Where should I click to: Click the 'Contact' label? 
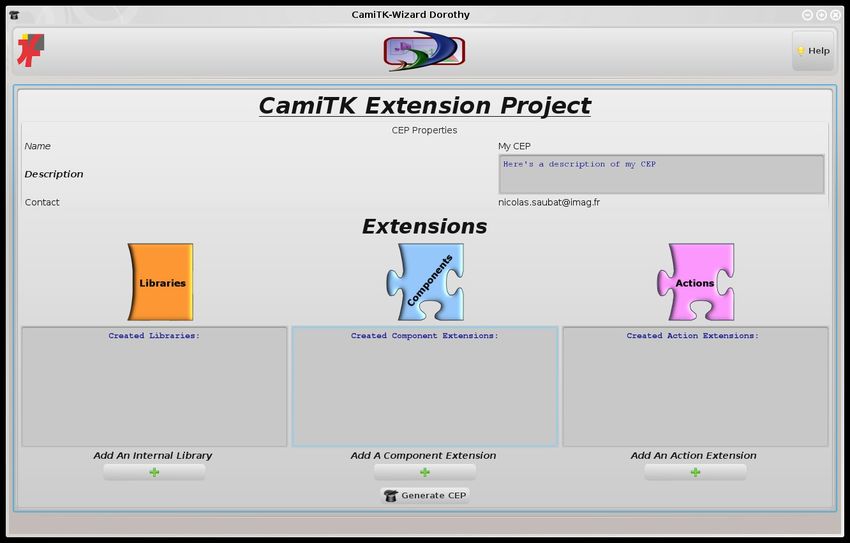tap(42, 202)
